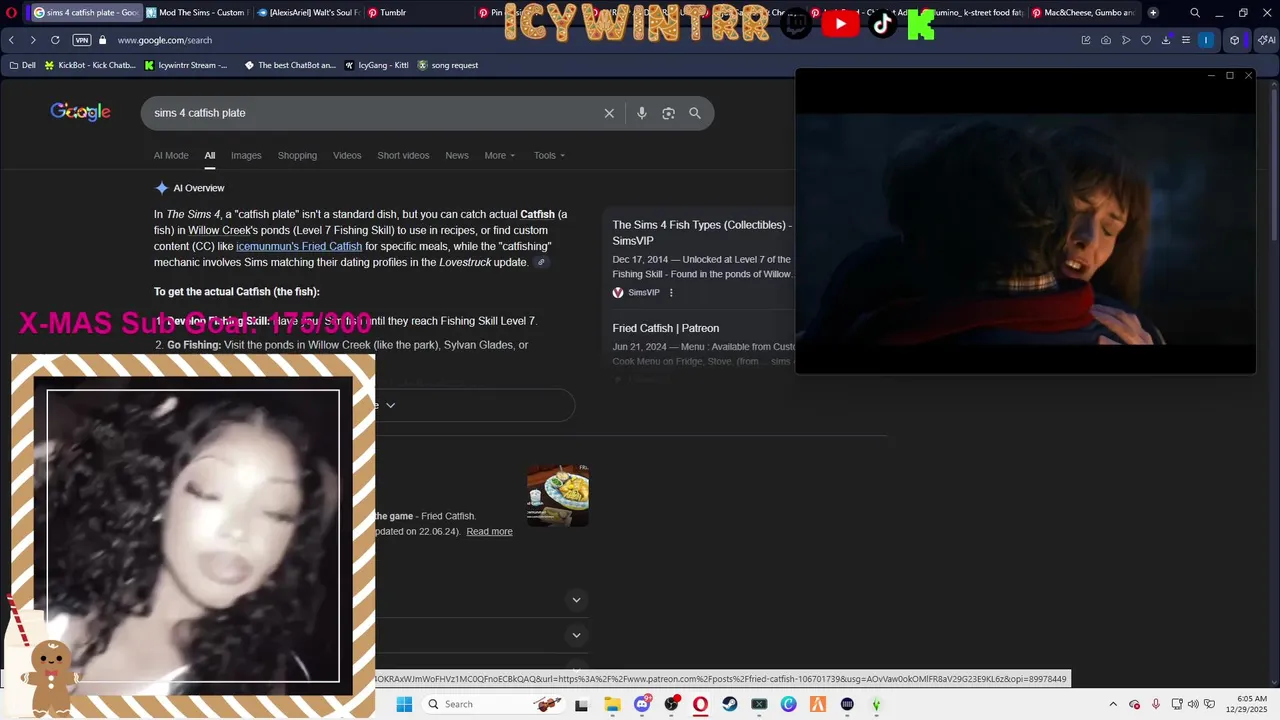This screenshot has height=720, width=1280.
Task: Go back with the browser back arrow
Action: coord(11,40)
